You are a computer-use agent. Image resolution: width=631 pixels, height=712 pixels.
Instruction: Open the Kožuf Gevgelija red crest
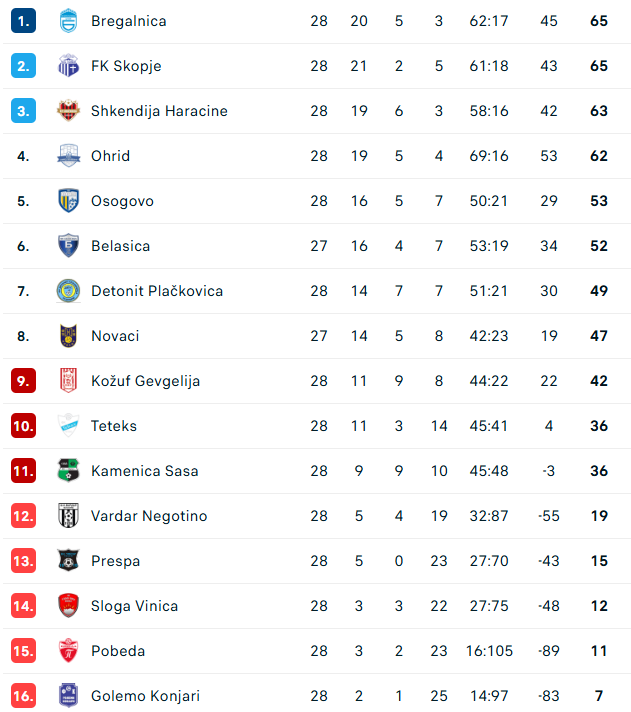[69, 381]
